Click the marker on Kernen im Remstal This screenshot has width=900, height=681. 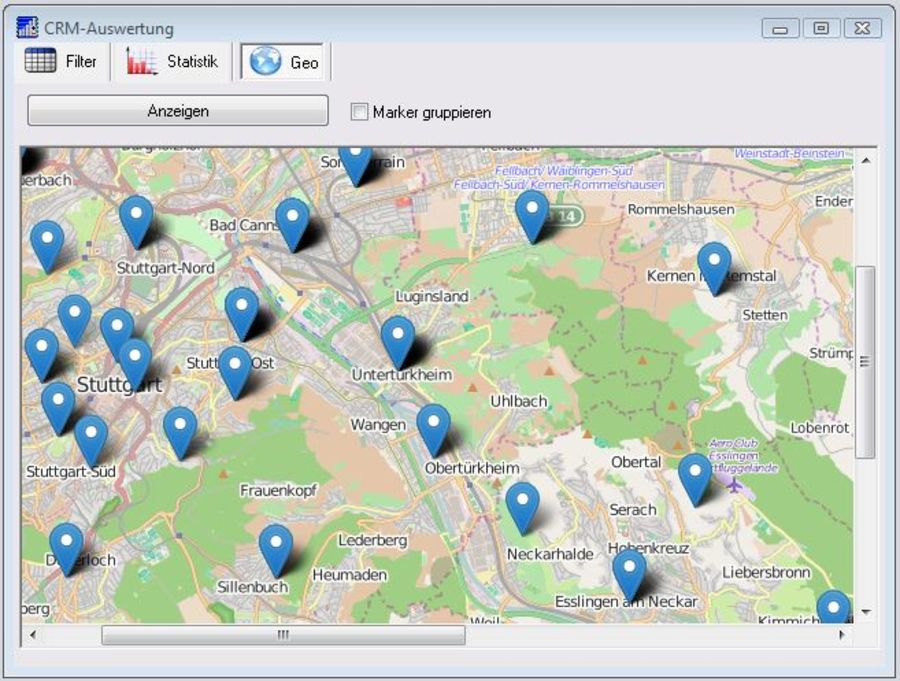coord(714,269)
